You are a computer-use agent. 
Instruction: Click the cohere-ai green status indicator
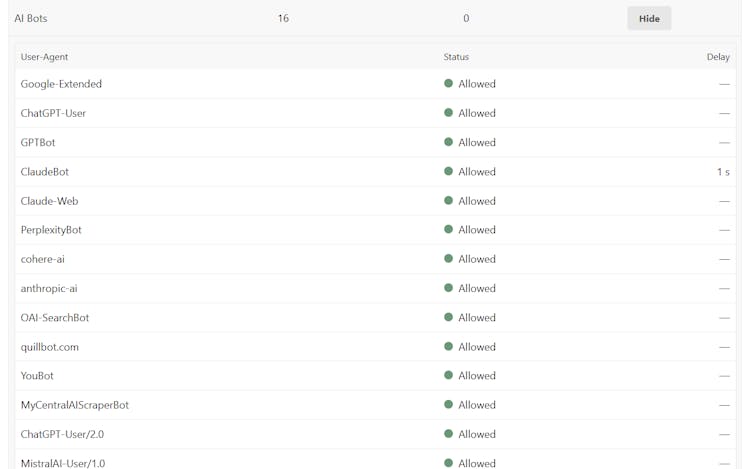coord(448,259)
